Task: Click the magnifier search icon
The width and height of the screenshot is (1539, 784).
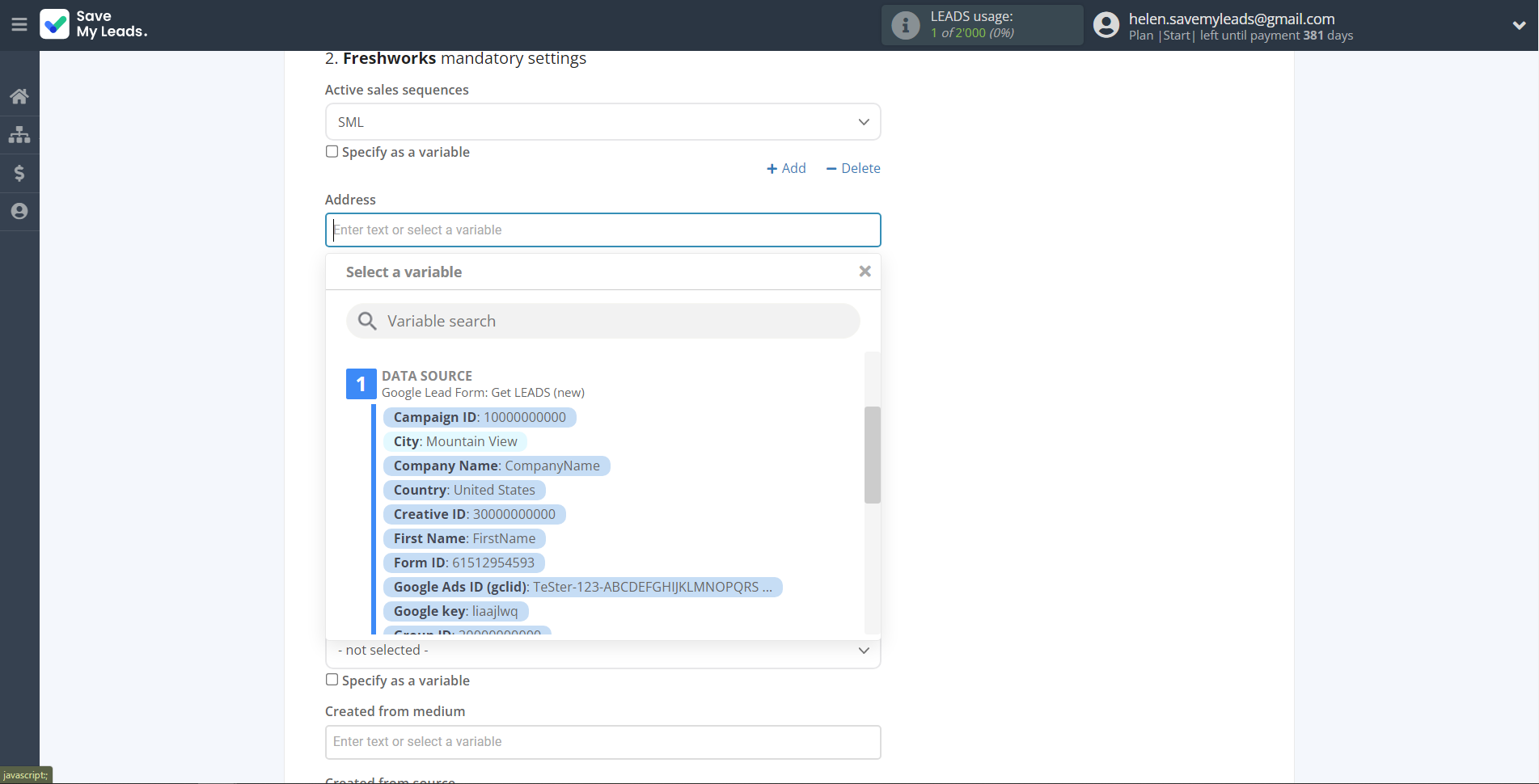Action: pos(367,321)
